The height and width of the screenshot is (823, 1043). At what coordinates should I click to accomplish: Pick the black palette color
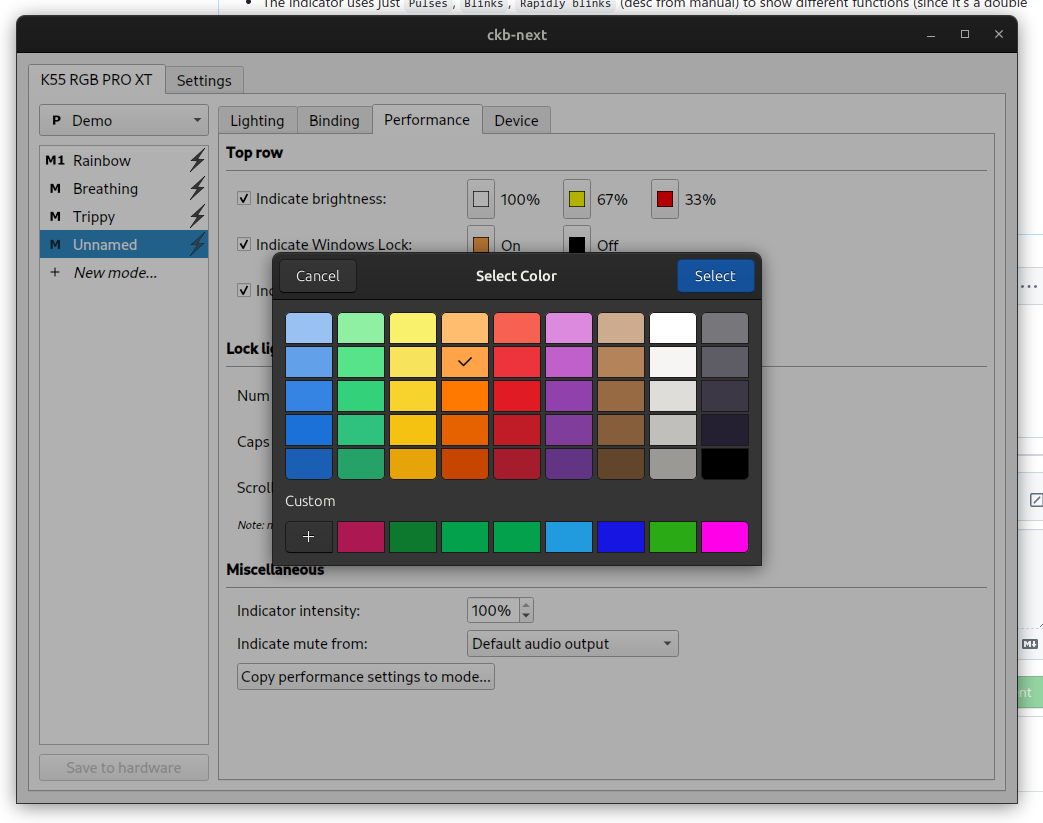pos(724,464)
